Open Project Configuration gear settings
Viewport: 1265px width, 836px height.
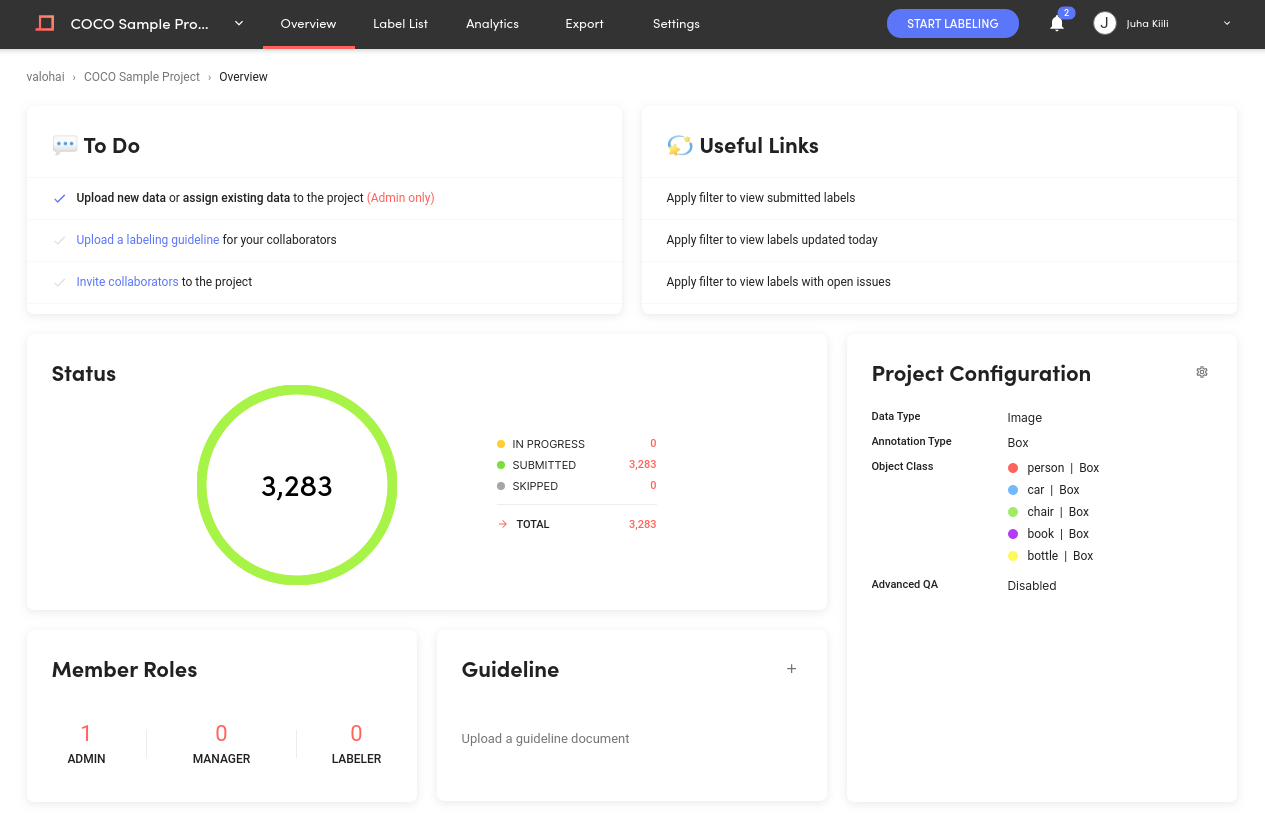tap(1202, 372)
